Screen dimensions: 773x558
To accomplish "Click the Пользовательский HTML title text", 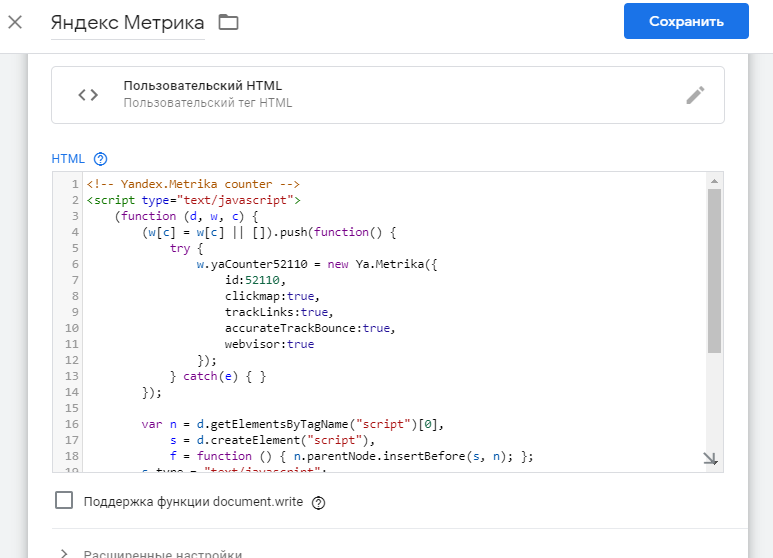I will click(x=203, y=85).
